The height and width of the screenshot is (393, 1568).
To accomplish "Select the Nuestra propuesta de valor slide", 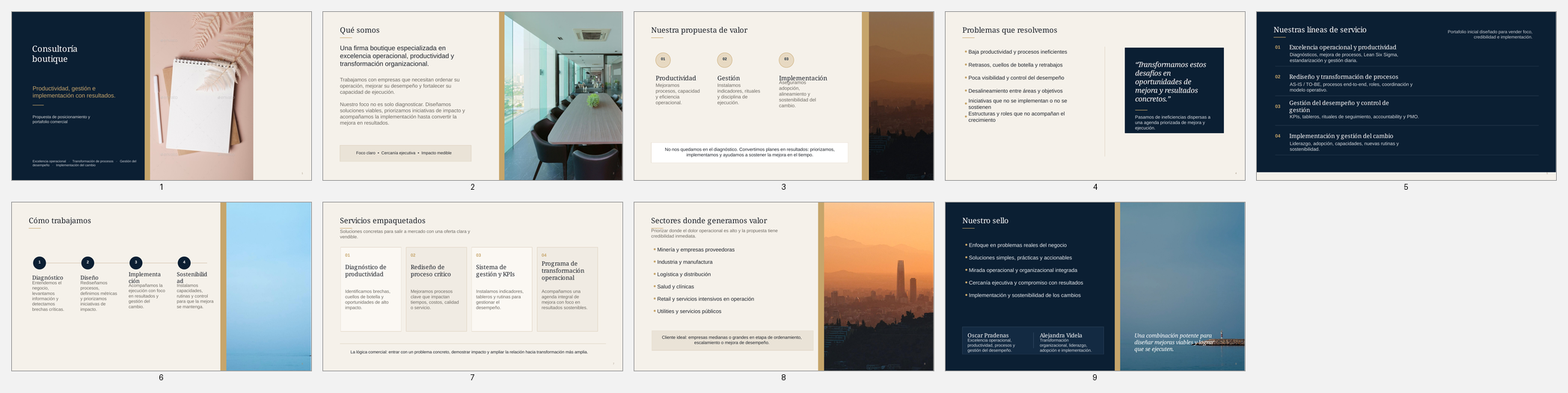I will click(784, 96).
